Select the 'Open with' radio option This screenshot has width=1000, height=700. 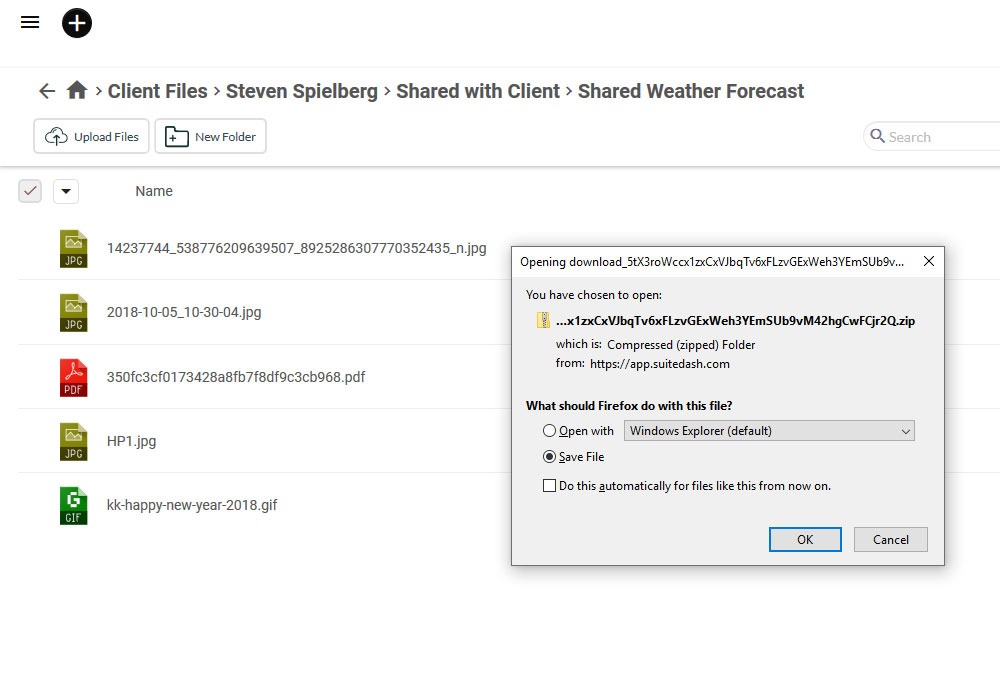pos(549,431)
